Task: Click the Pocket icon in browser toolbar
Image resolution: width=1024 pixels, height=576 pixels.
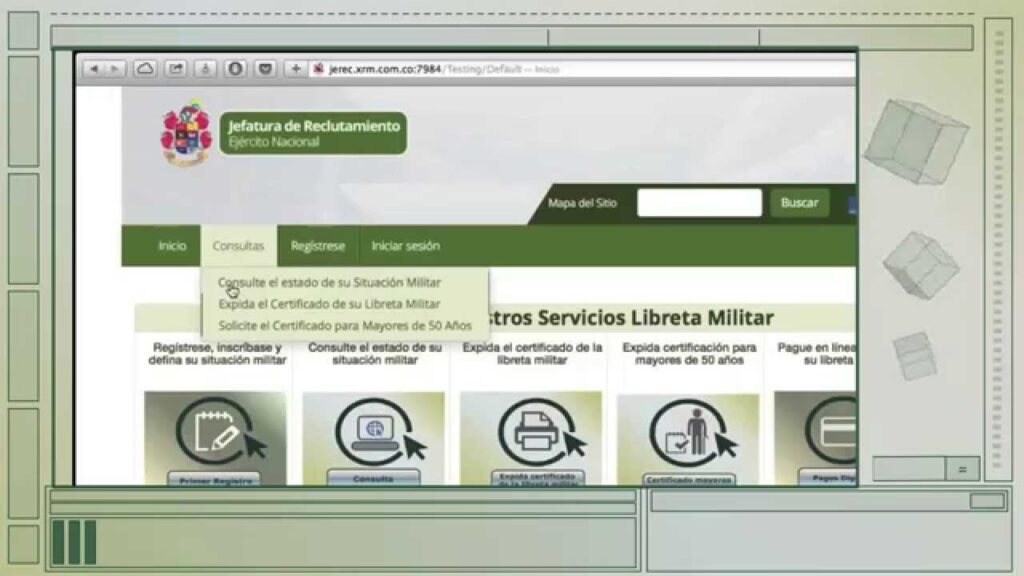Action: (265, 69)
